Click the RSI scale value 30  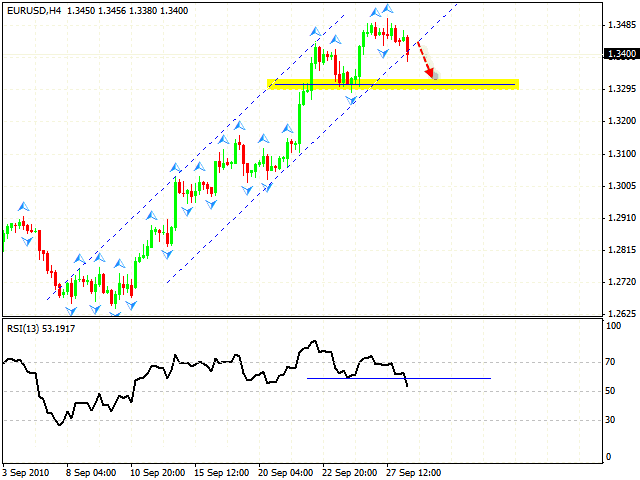[x=610, y=420]
